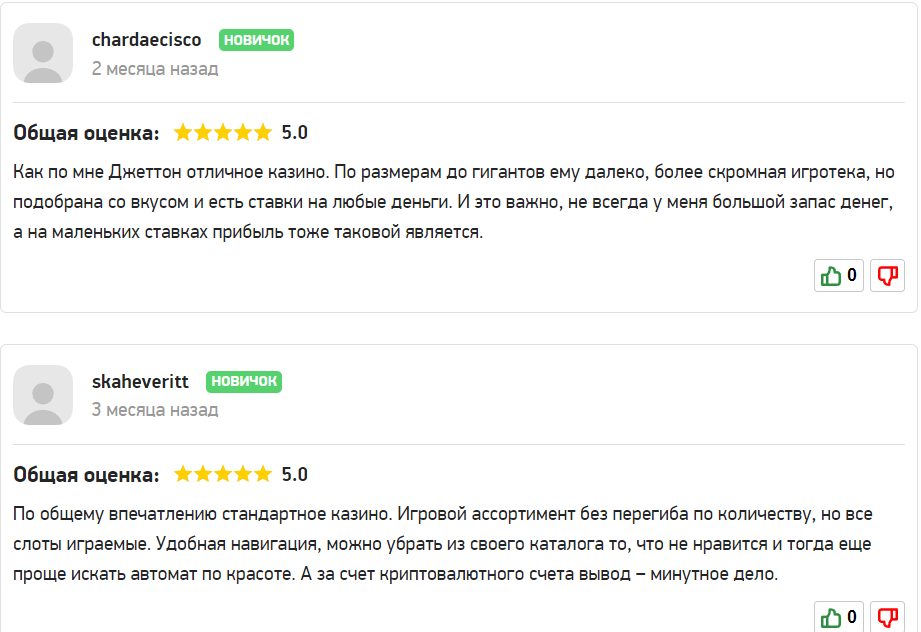This screenshot has width=921, height=632.
Task: Click the review text starting "Как по мне Джеттон"
Action: pos(450,202)
